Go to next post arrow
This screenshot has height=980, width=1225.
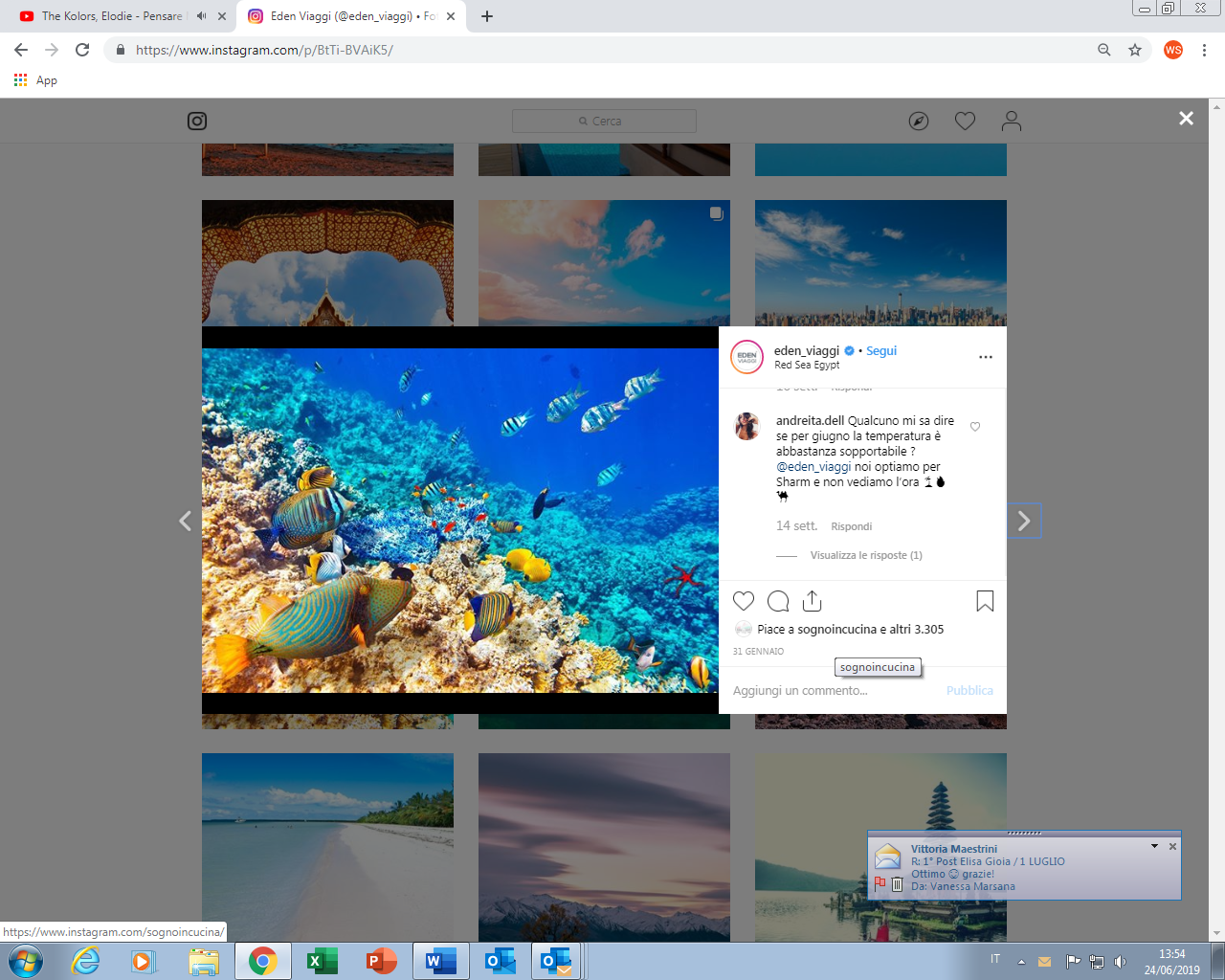pos(1024,521)
